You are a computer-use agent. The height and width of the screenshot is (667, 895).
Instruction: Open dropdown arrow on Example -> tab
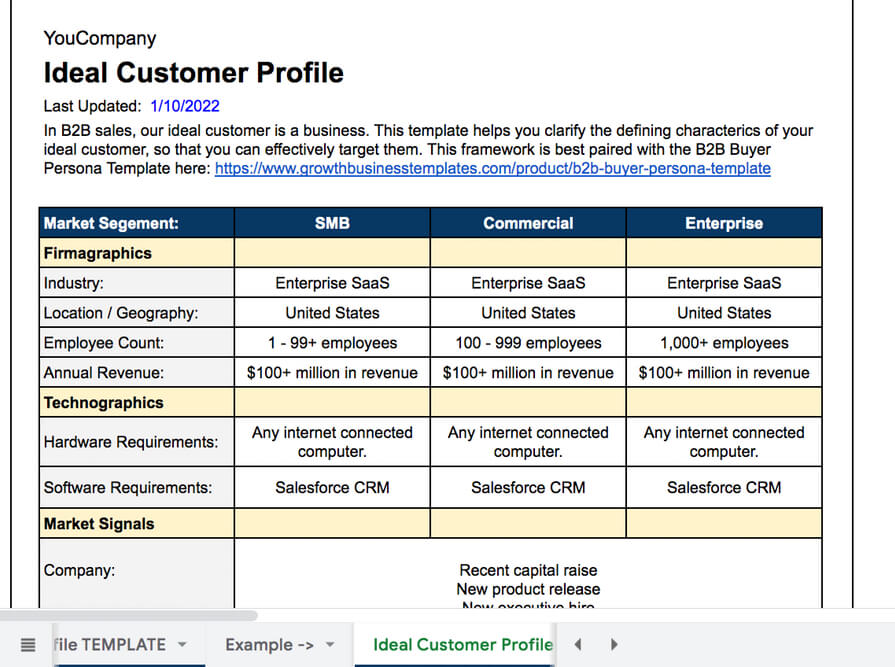(330, 644)
